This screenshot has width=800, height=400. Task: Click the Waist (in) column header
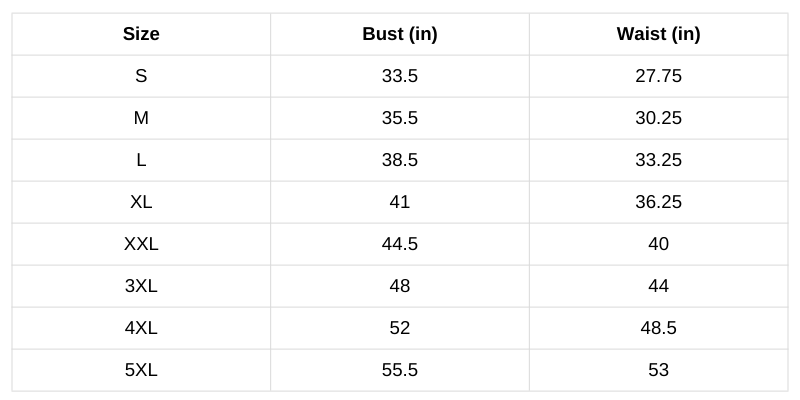pos(658,34)
